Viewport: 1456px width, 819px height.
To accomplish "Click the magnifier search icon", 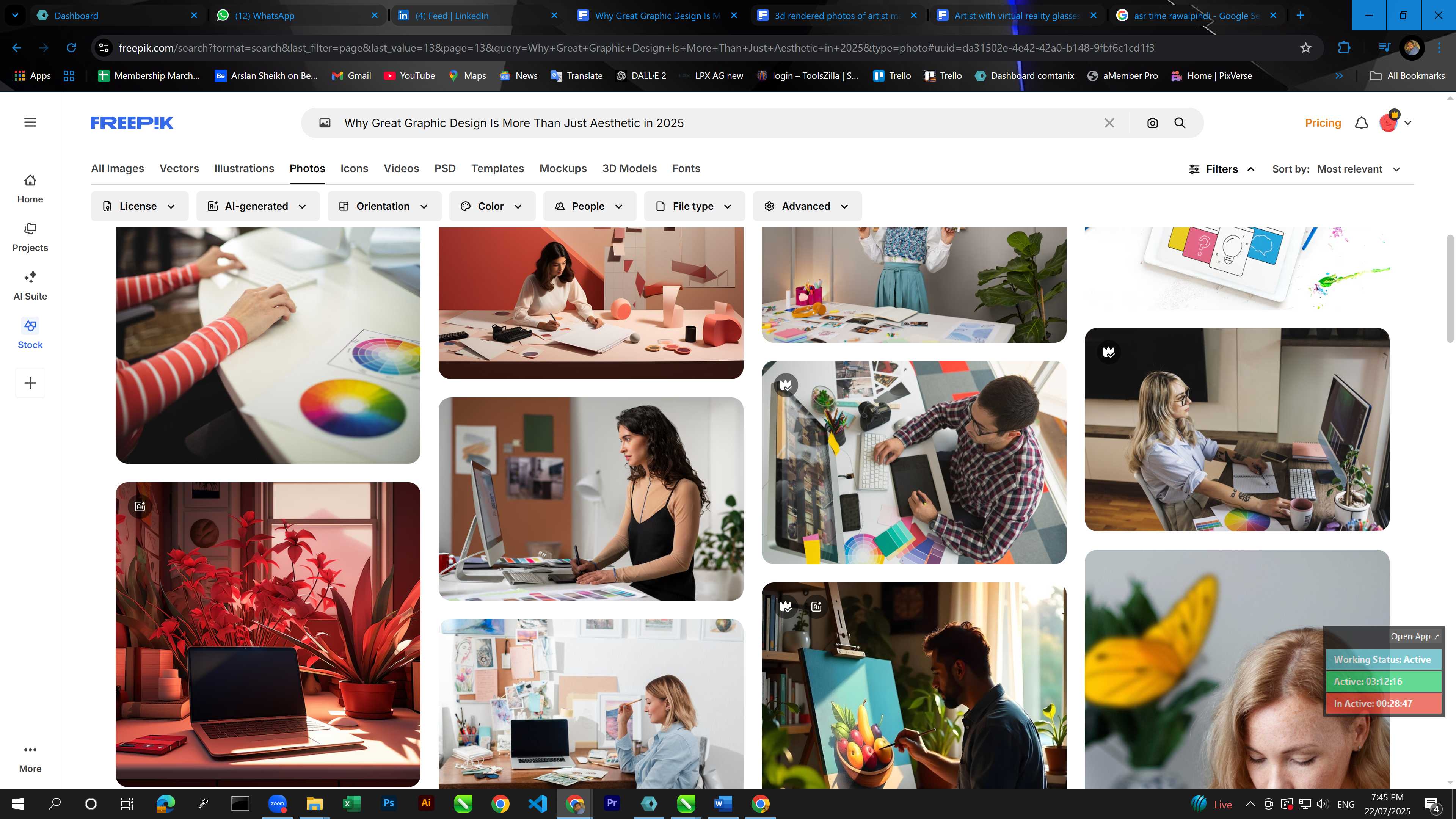I will (1180, 122).
